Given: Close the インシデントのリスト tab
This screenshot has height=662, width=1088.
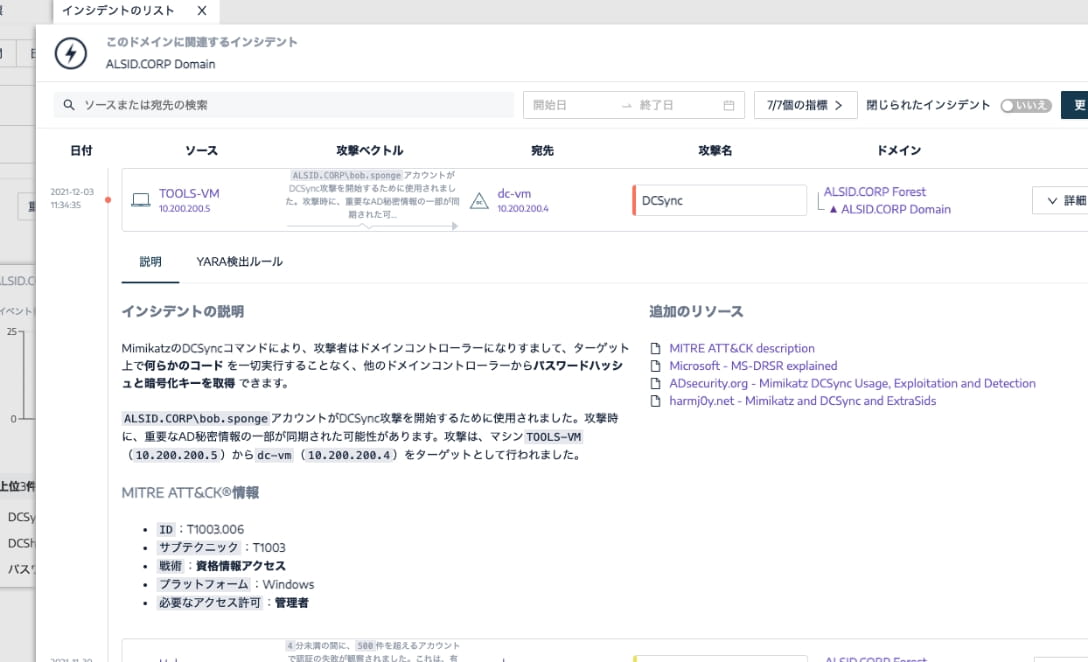Looking at the screenshot, I should click(201, 10).
